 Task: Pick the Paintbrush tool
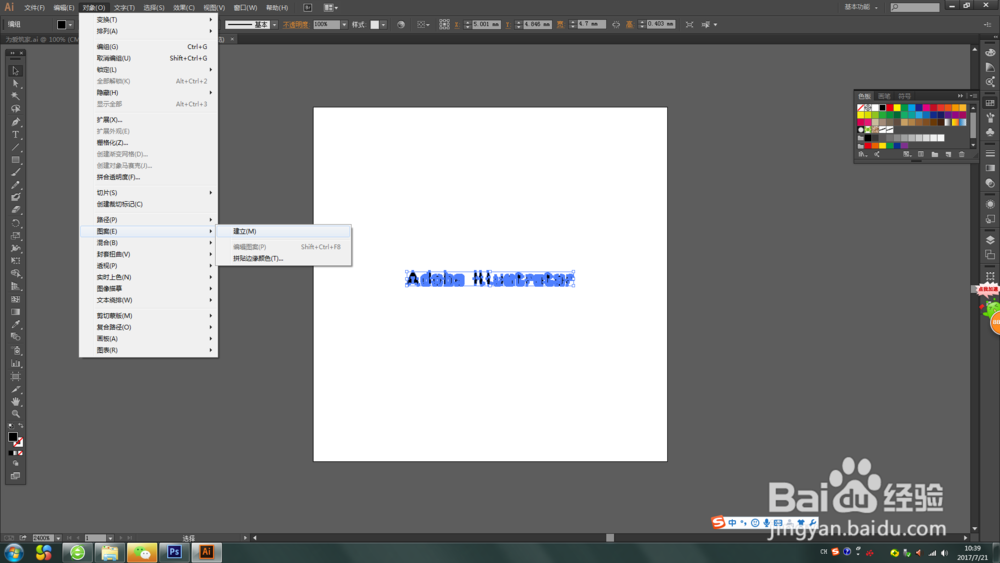click(x=15, y=172)
